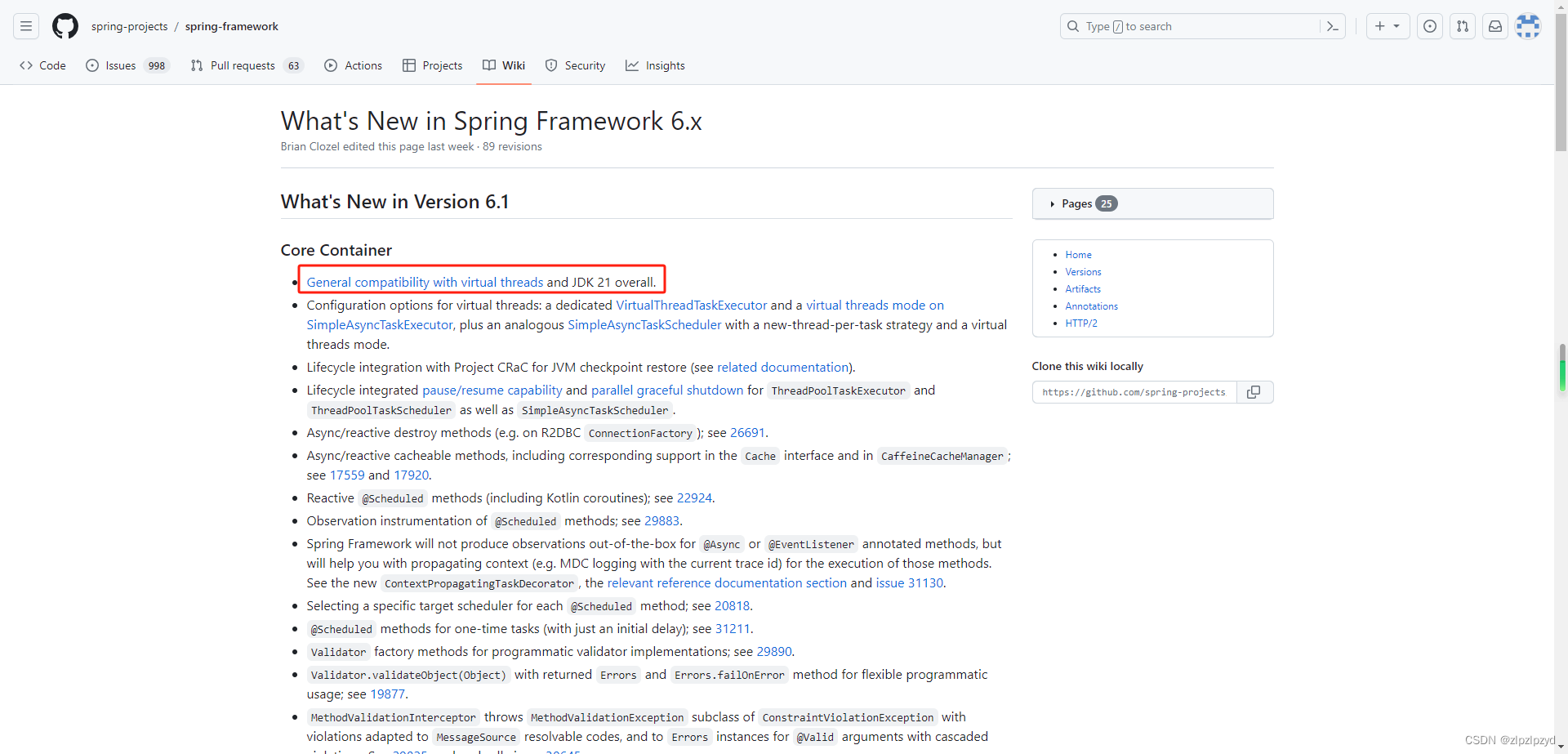This screenshot has height=754, width=1568.
Task: Open pull requests icon in top bar
Action: [x=1463, y=26]
